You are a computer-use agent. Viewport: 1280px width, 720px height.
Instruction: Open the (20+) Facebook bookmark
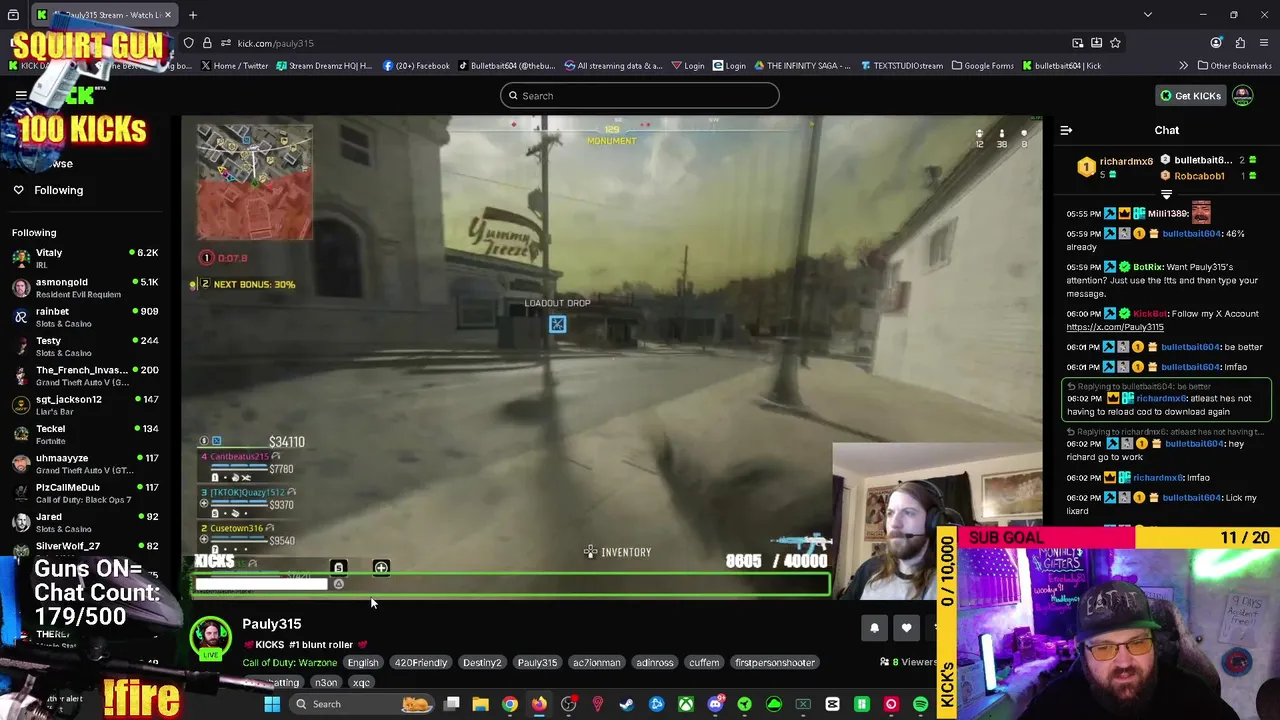(x=416, y=66)
